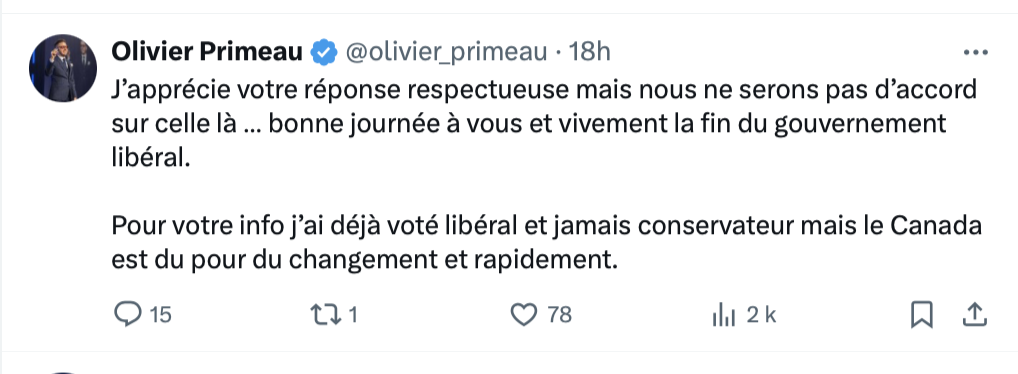This screenshot has width=1018, height=374.
Task: Click the reply count 15
Action: [x=160, y=315]
